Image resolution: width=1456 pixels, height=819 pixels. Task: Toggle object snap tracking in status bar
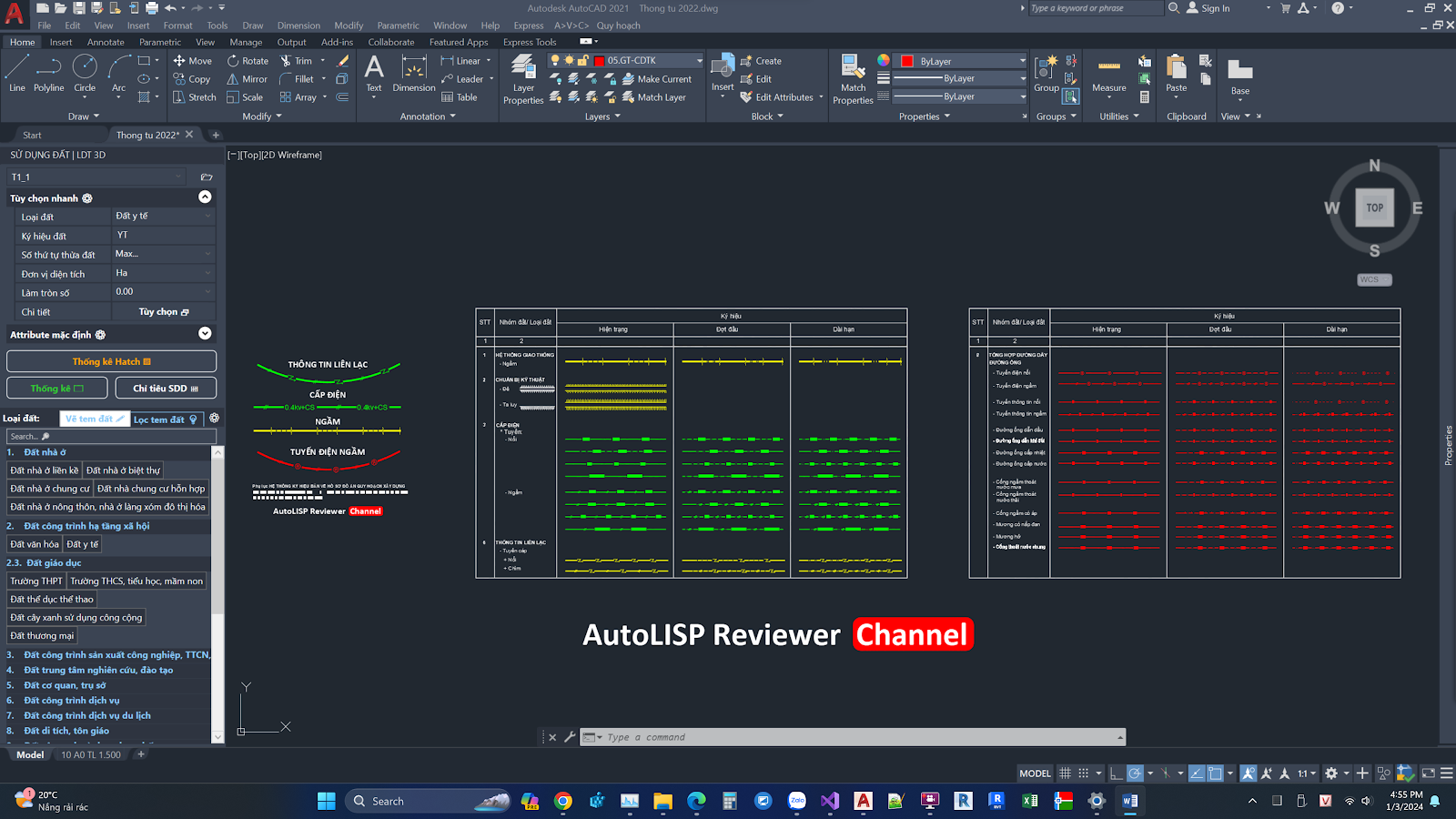pos(1197,773)
